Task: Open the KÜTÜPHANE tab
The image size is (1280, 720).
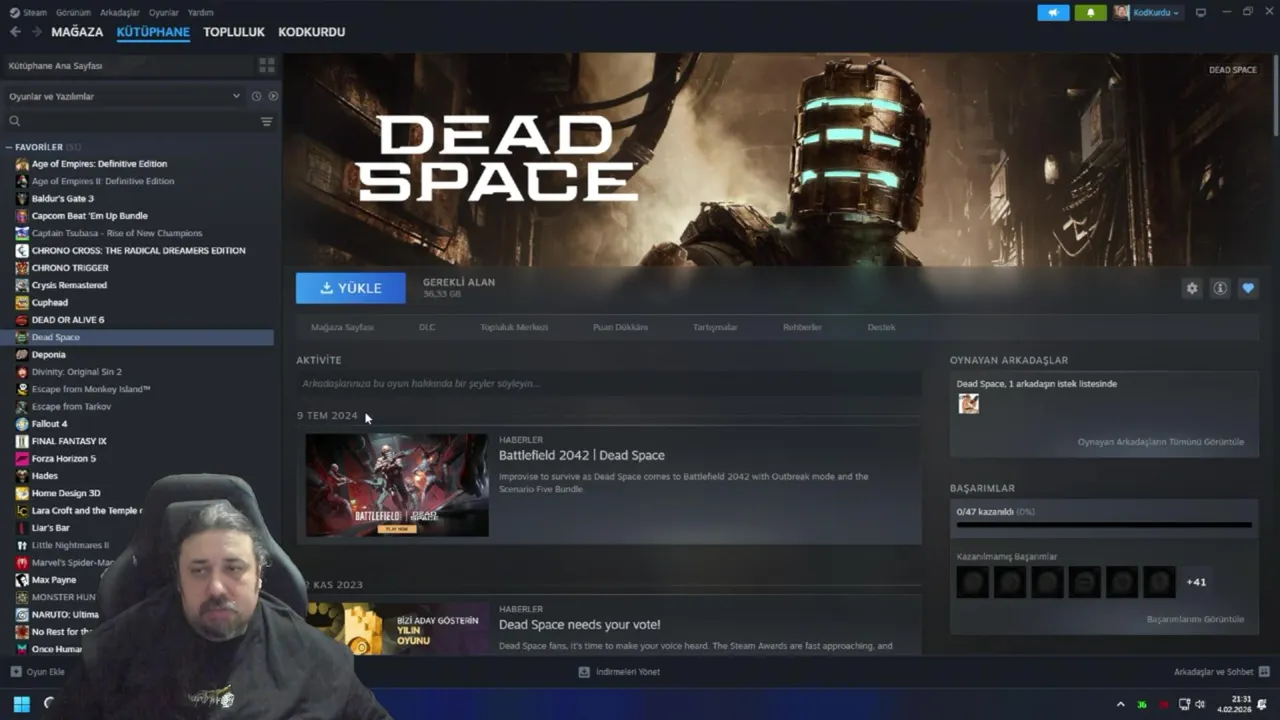Action: (153, 32)
